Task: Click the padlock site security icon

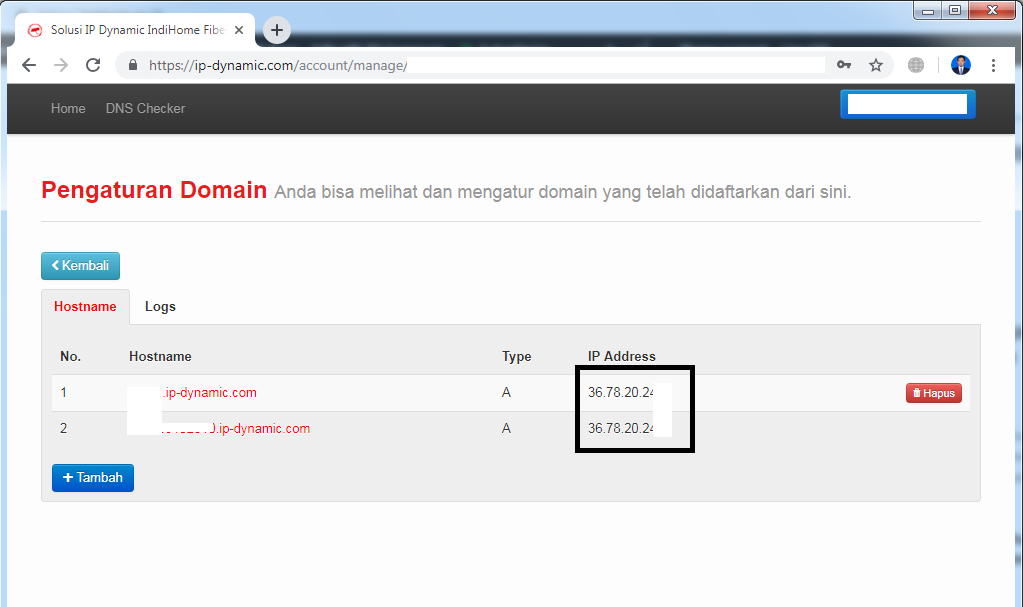Action: click(x=132, y=65)
